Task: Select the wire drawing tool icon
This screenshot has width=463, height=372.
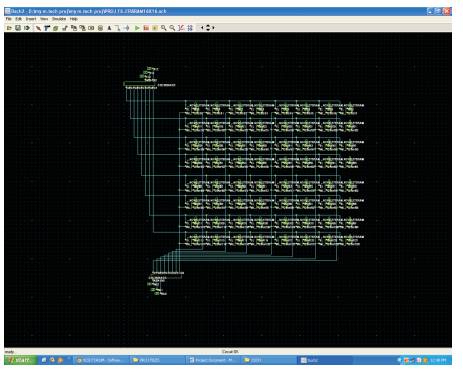Action: (x=118, y=28)
